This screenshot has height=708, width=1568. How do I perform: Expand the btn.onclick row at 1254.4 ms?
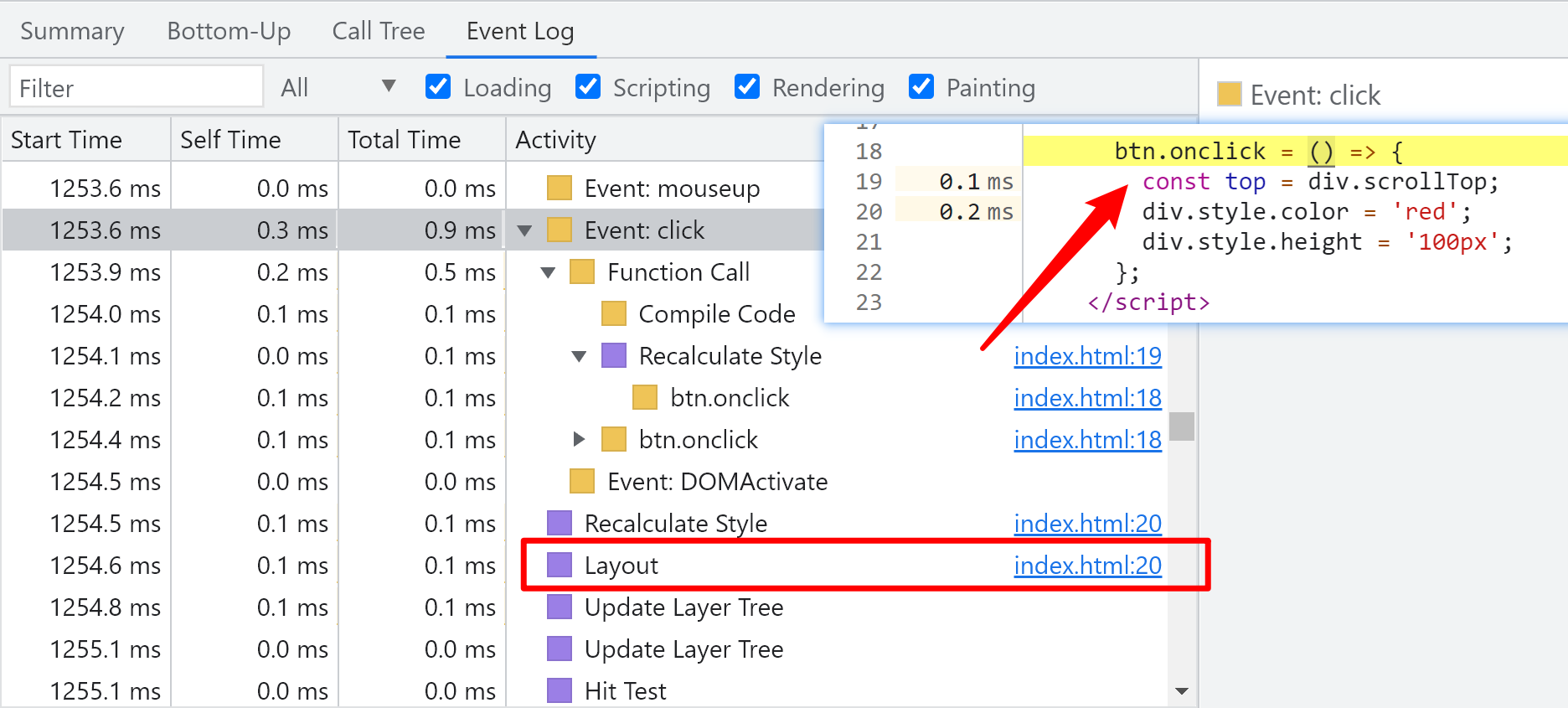579,439
